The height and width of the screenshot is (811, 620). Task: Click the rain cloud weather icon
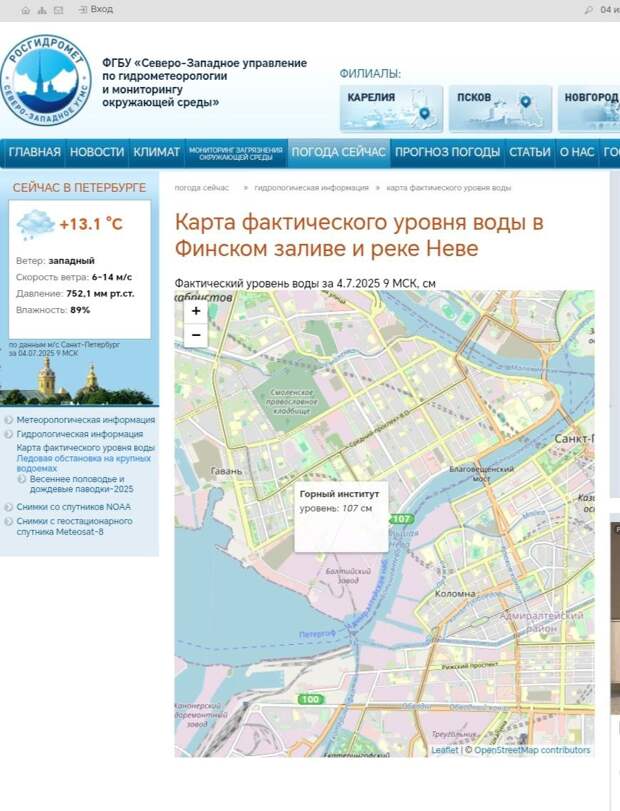35,224
